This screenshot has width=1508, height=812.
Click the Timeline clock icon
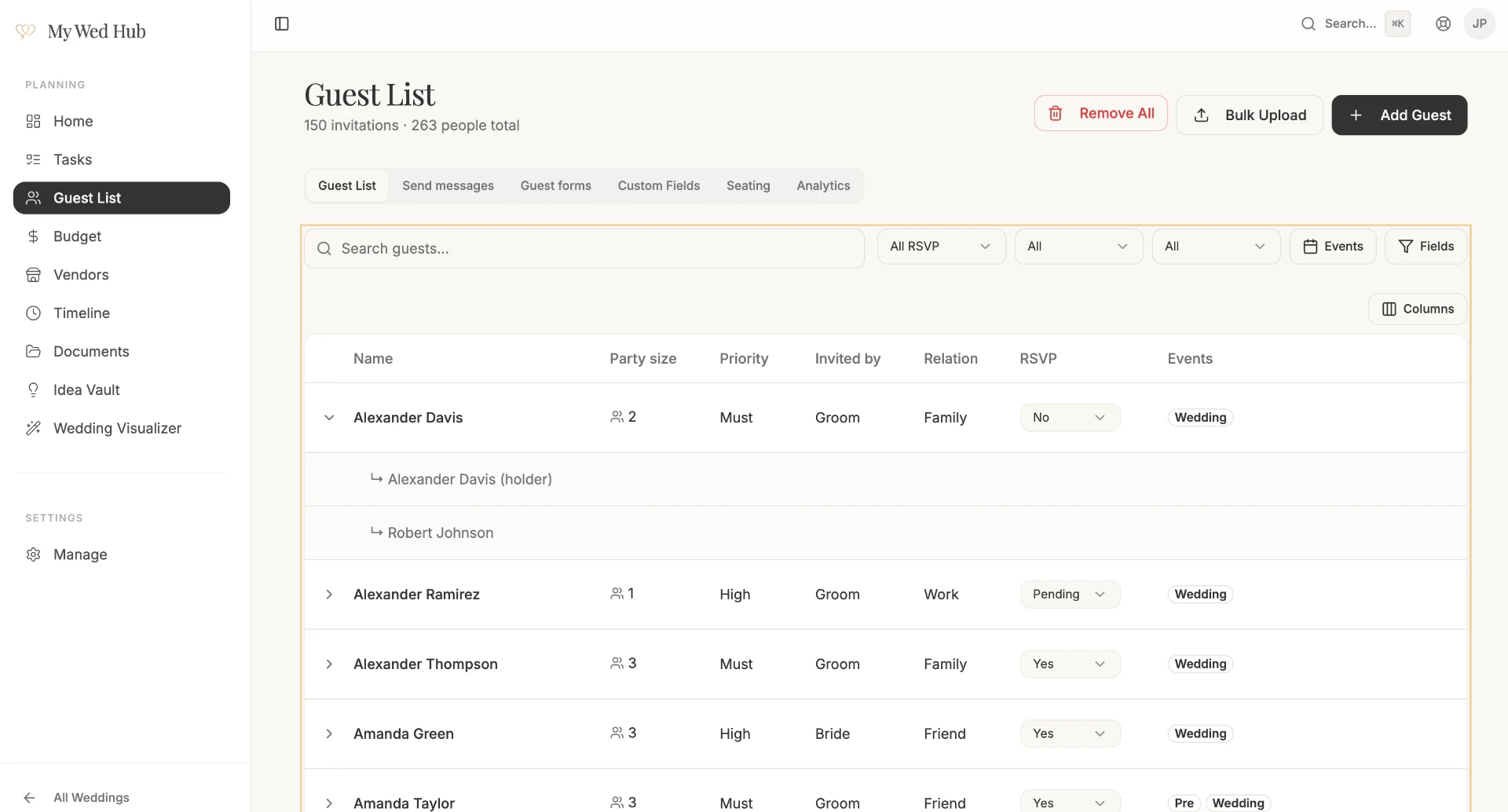coord(33,313)
